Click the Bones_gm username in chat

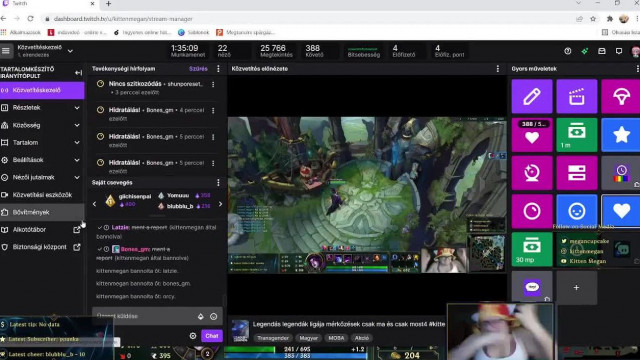coord(135,249)
